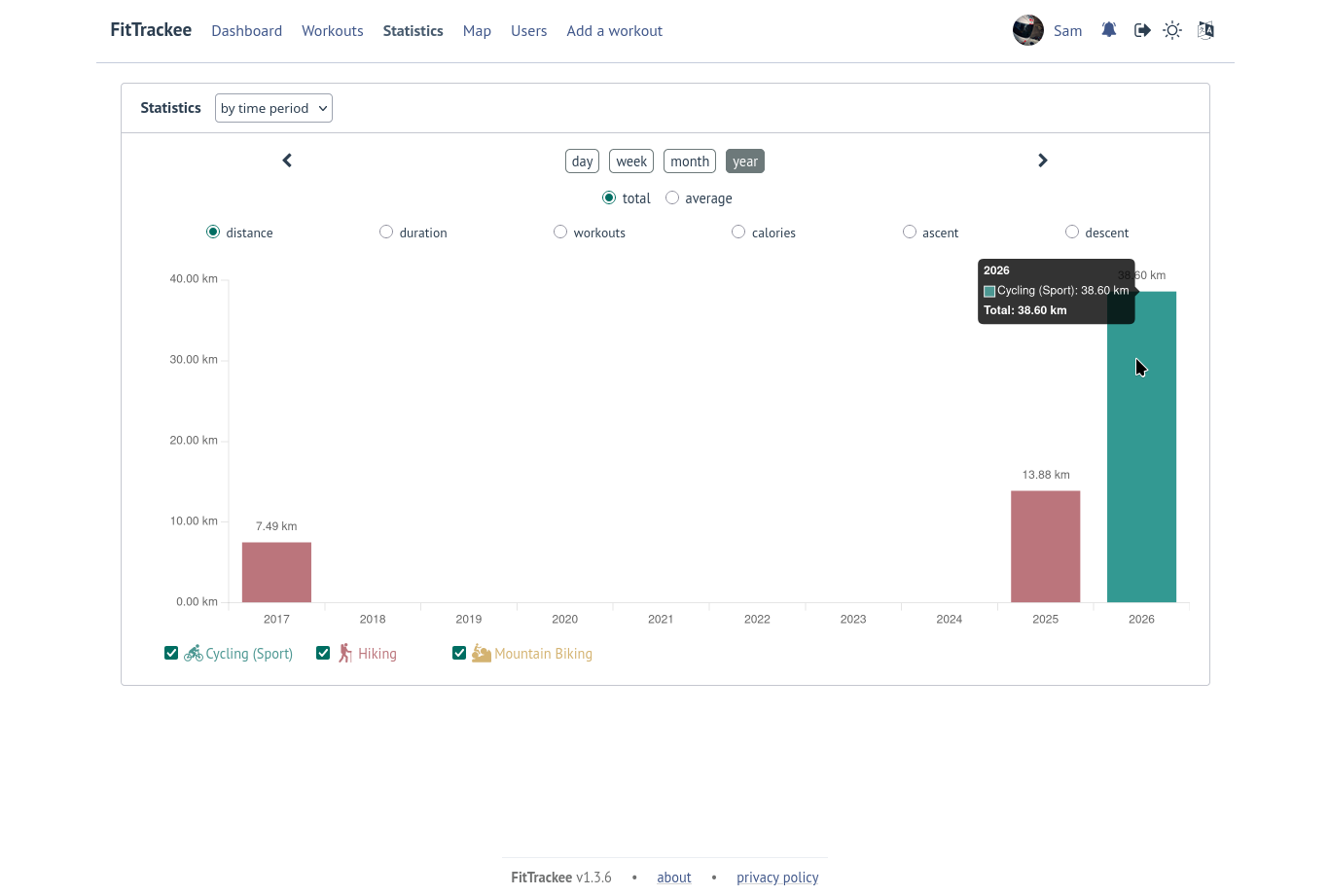The height and width of the screenshot is (896, 1329).
Task: Click the Sam username link
Action: pos(1068,31)
